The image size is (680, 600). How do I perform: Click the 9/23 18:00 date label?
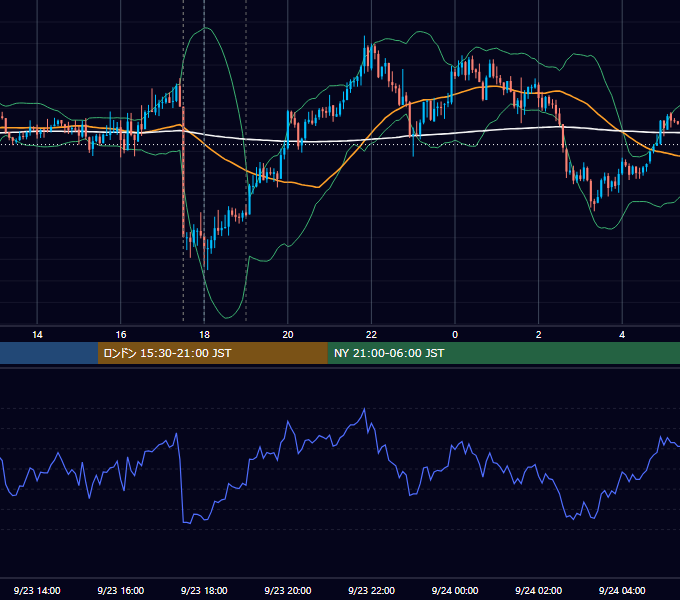coord(204,590)
